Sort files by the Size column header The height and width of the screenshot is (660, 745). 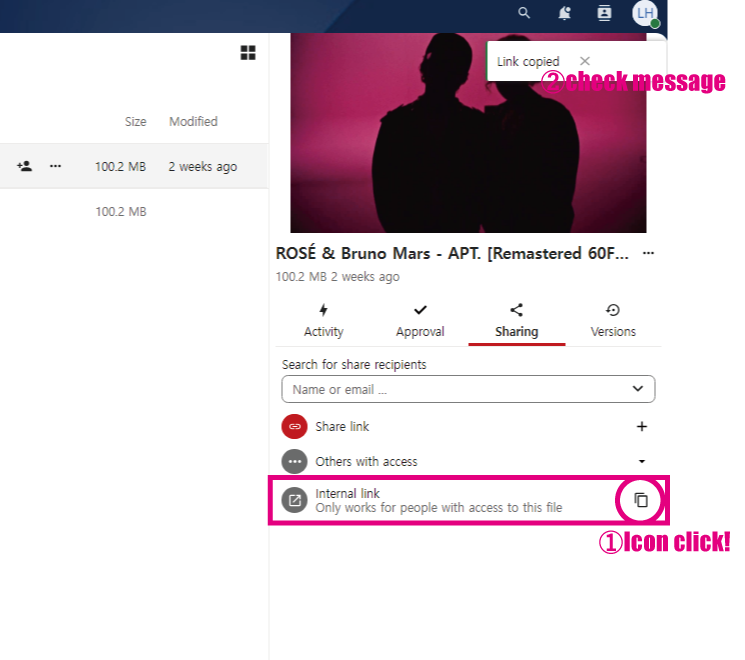(135, 121)
